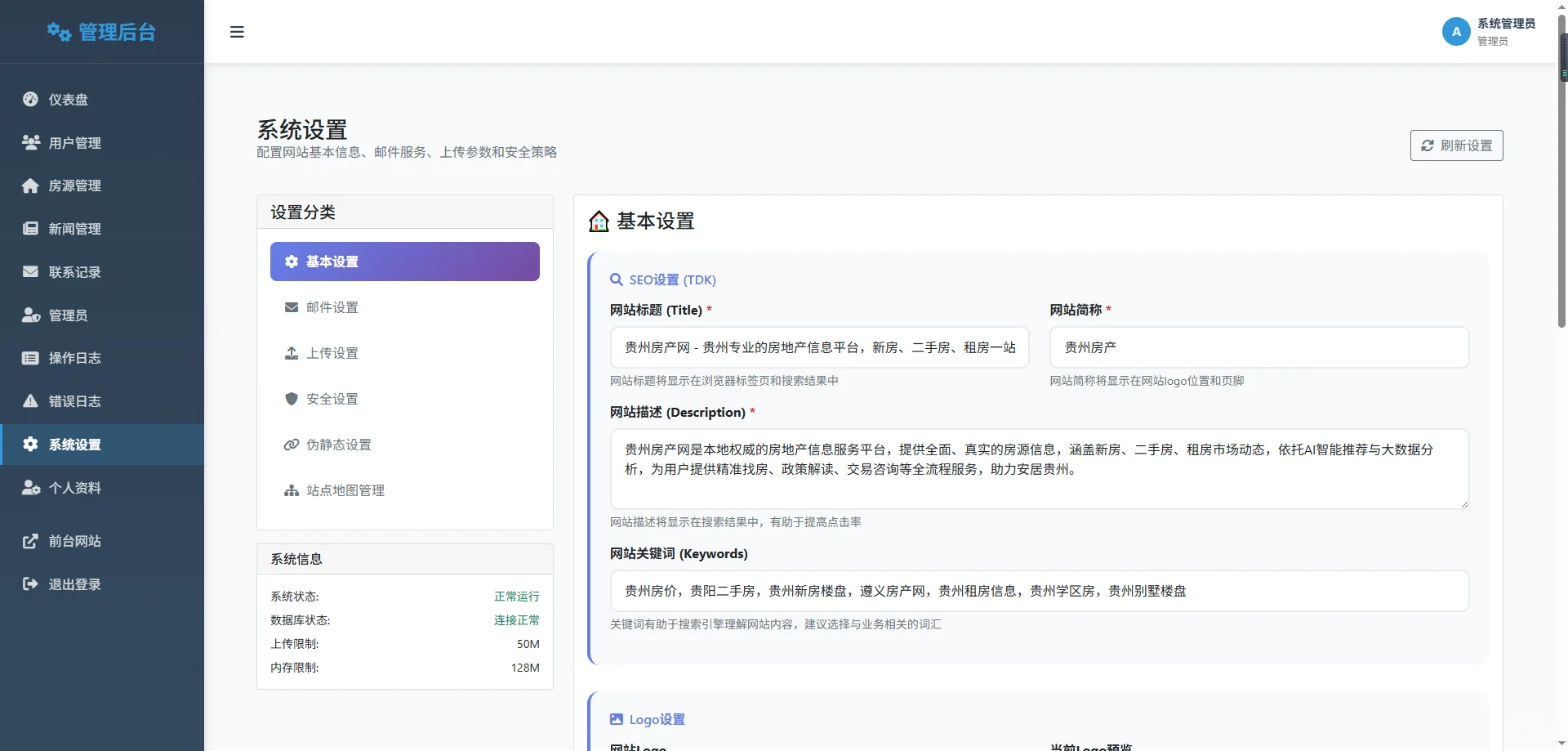Open 房源管理 using the house icon
The width and height of the screenshot is (1568, 751).
click(30, 186)
